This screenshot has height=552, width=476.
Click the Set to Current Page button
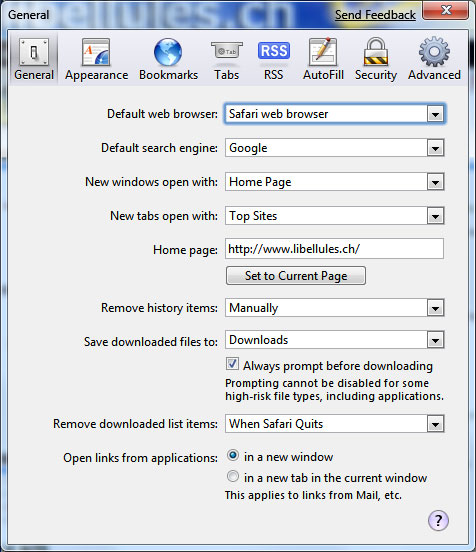coord(296,276)
